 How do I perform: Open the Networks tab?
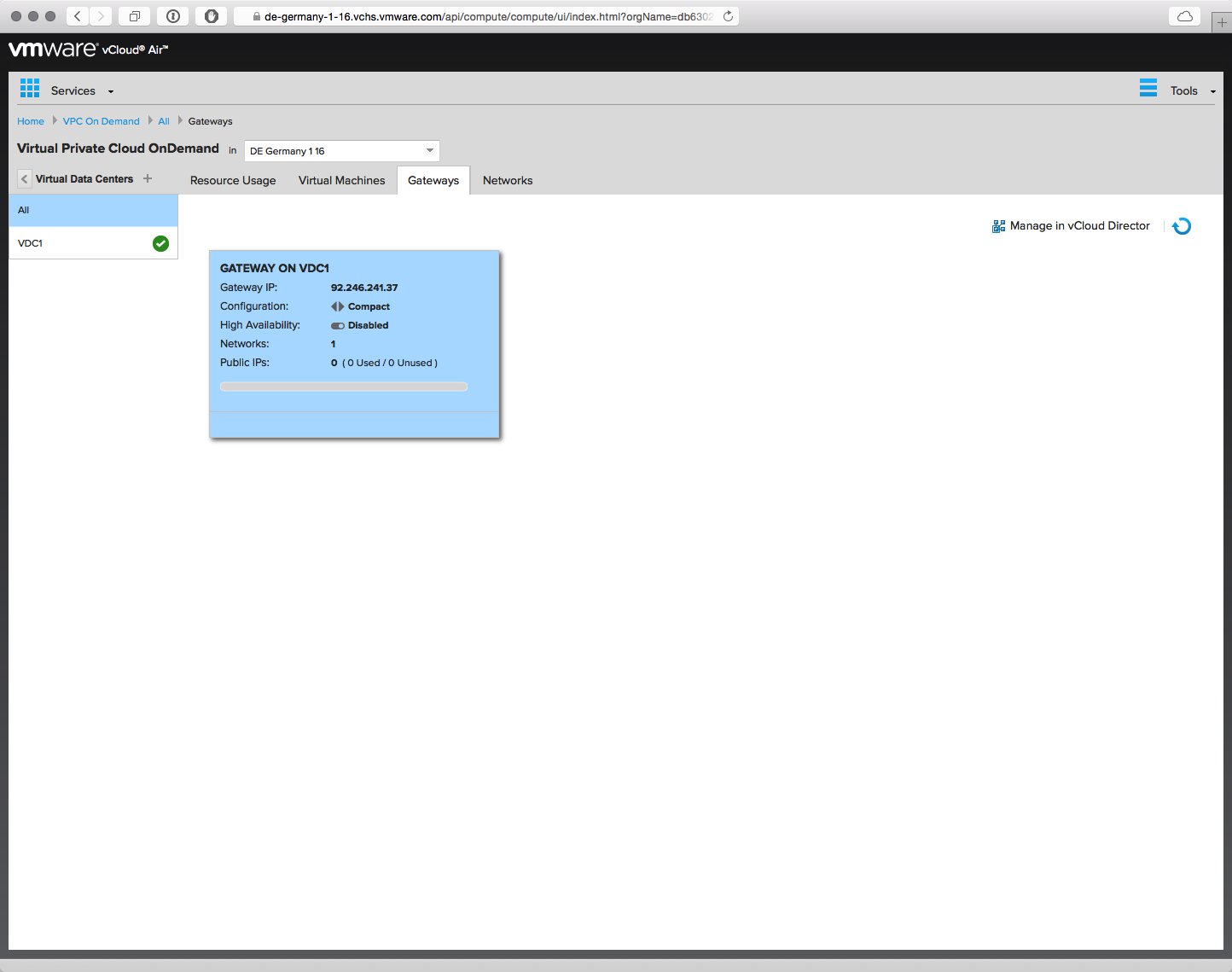click(x=508, y=181)
